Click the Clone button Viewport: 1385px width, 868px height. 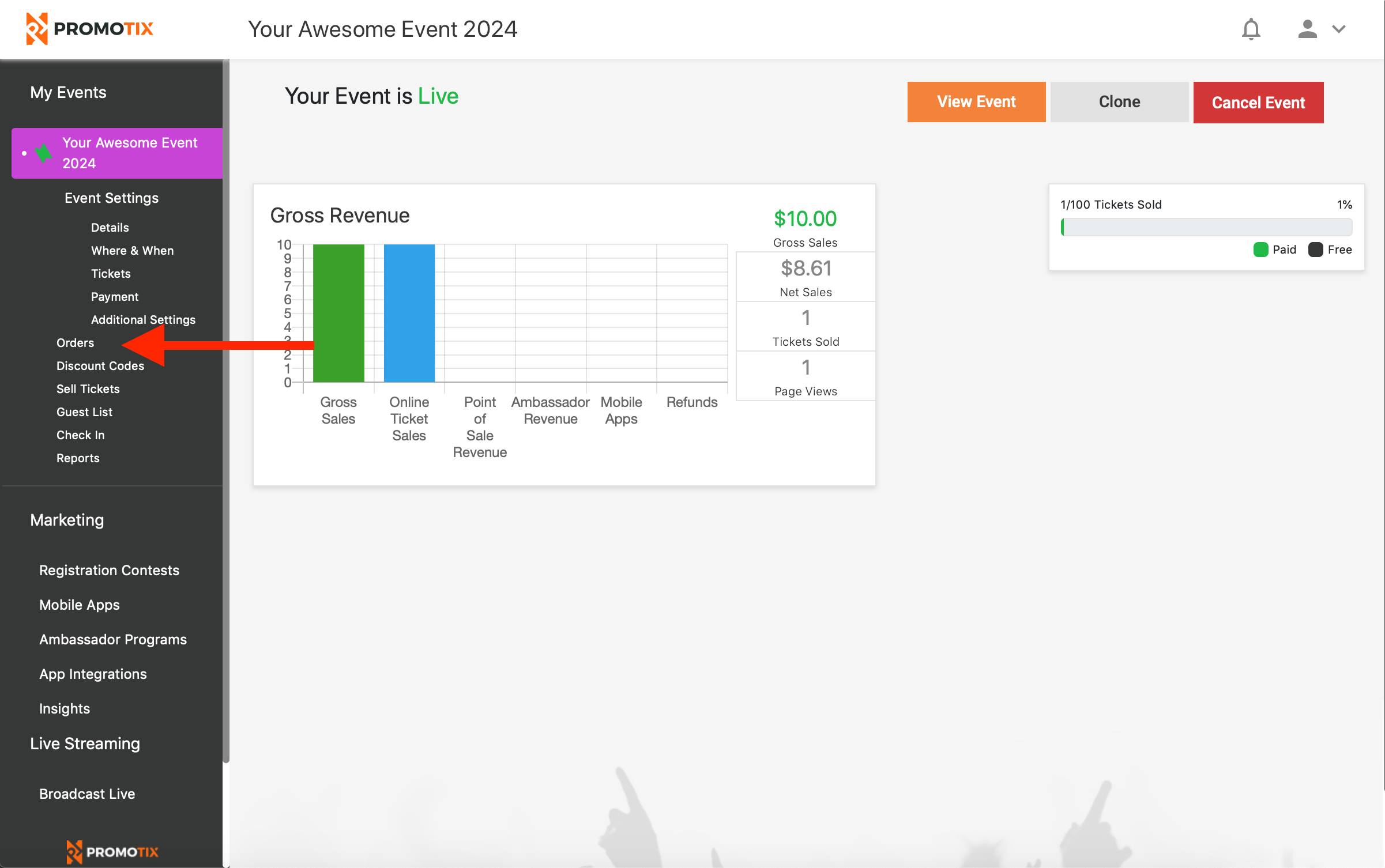[1119, 102]
